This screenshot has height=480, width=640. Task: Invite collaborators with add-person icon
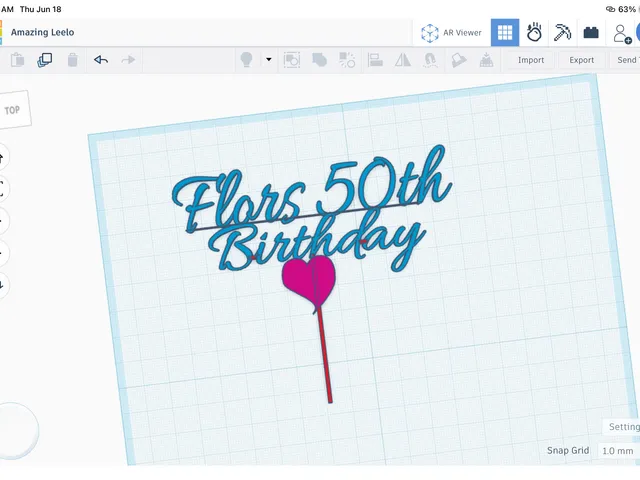[622, 33]
